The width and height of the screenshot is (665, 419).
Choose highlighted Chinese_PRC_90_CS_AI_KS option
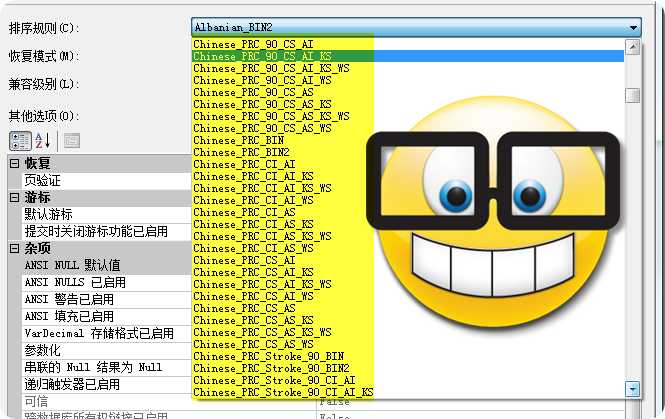pyautogui.click(x=408, y=56)
